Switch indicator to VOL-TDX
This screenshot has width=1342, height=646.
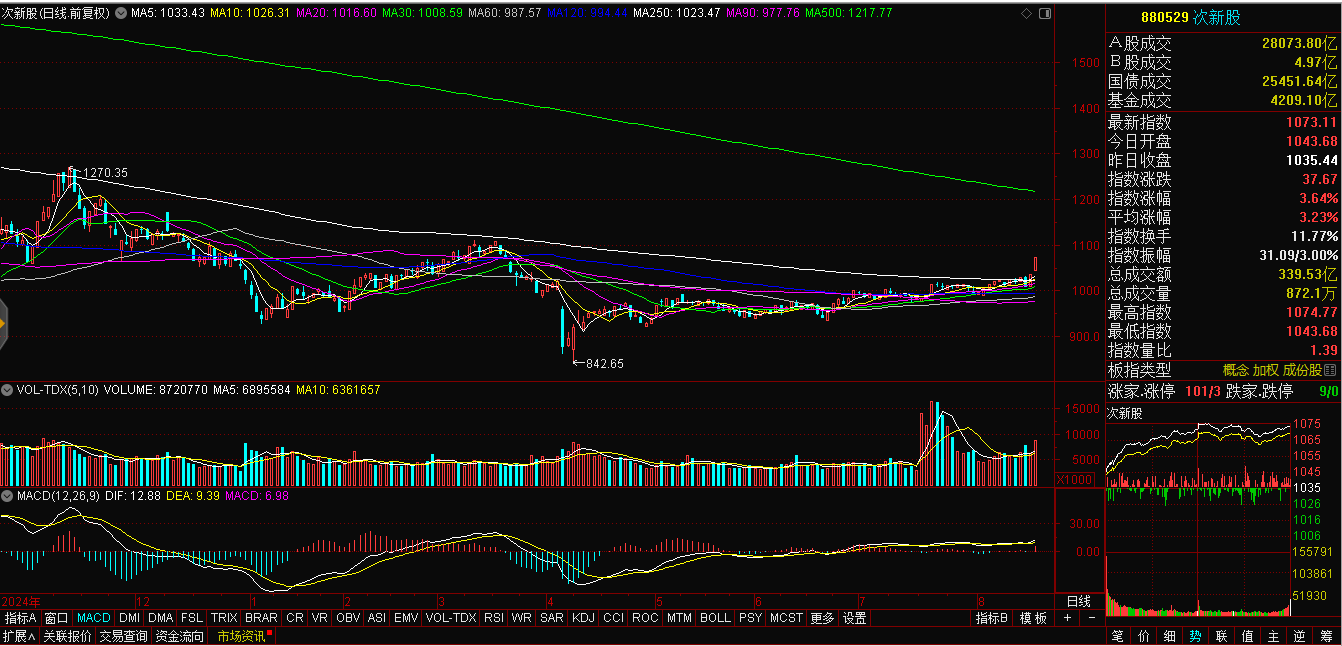pyautogui.click(x=451, y=618)
